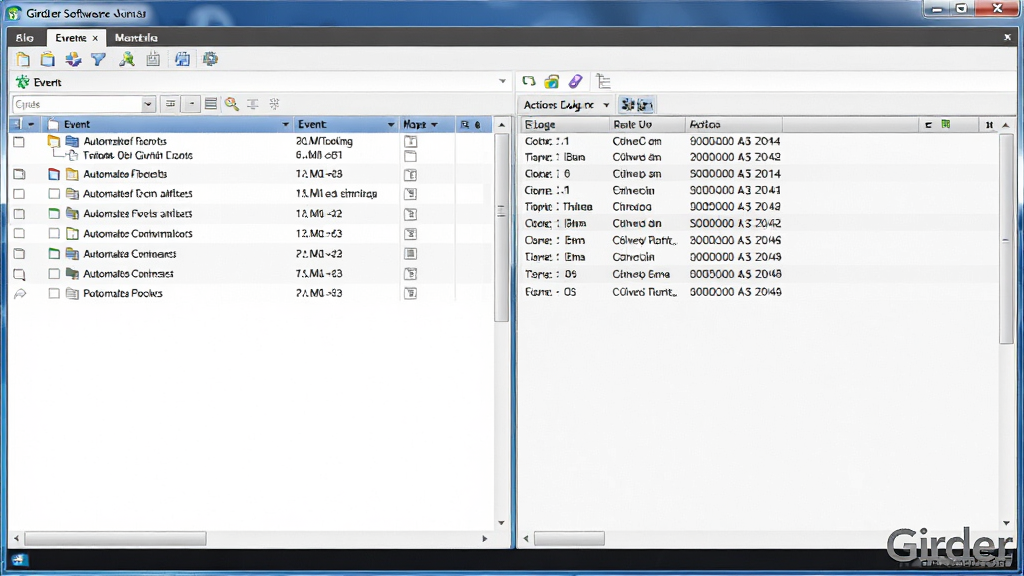
Task: Click the page icon in the Potomaits Pooles row
Action: (x=410, y=294)
